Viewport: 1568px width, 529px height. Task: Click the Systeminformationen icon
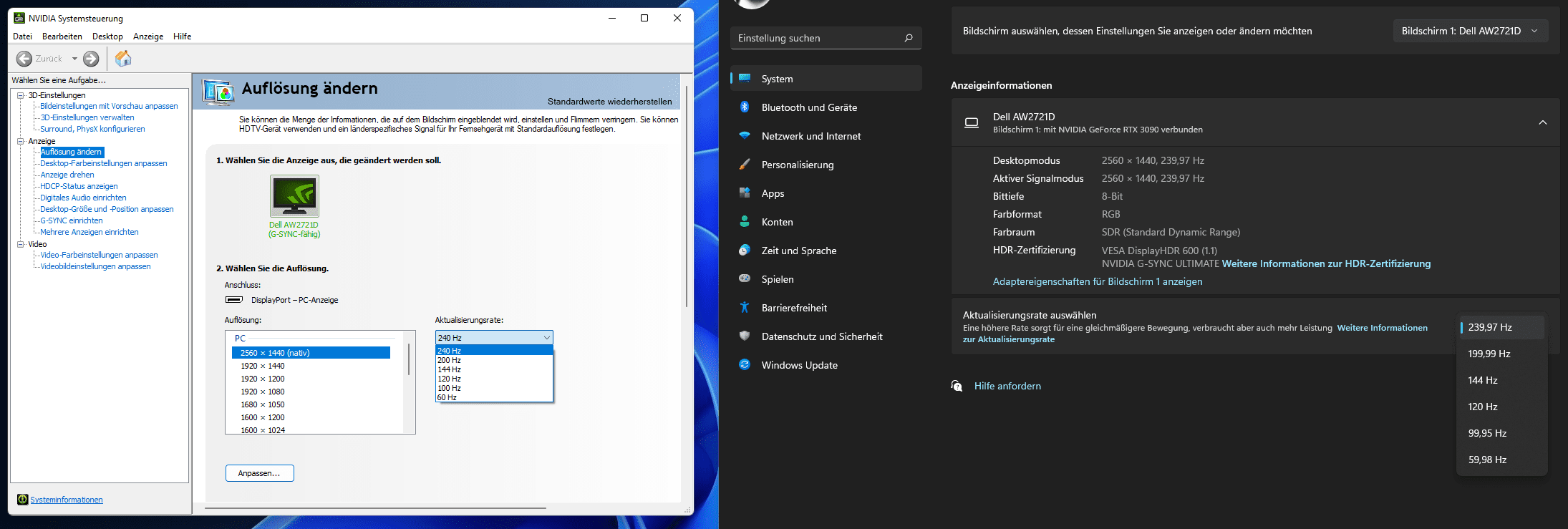click(x=22, y=500)
